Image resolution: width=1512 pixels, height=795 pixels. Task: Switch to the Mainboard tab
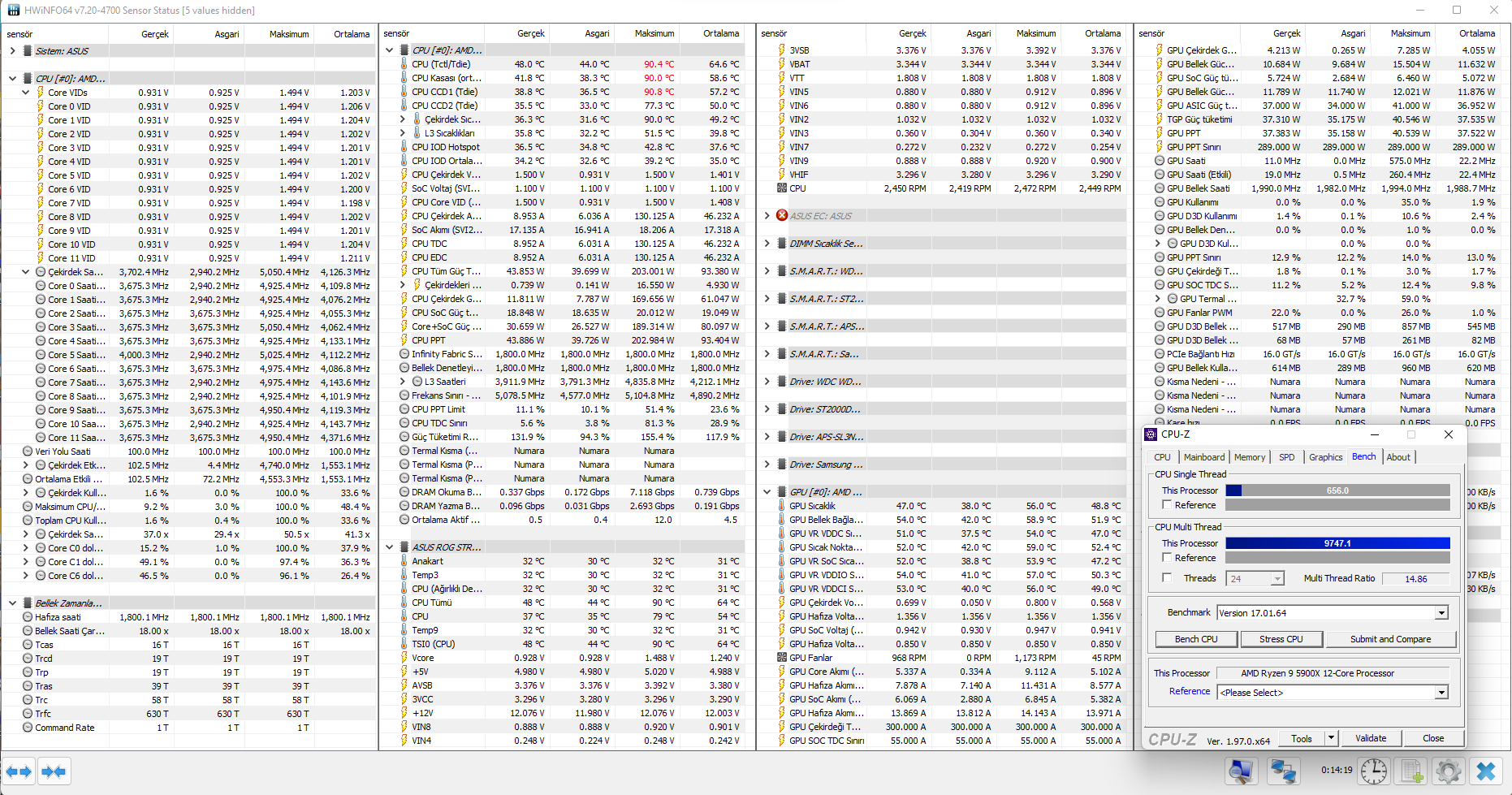(1203, 457)
